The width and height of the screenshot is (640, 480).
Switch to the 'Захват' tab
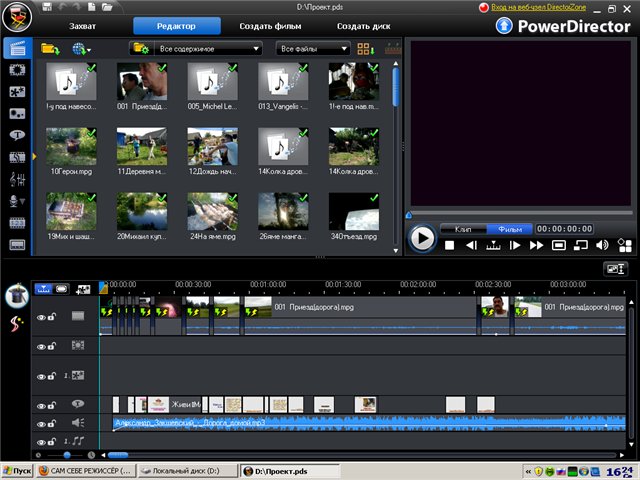(x=83, y=26)
